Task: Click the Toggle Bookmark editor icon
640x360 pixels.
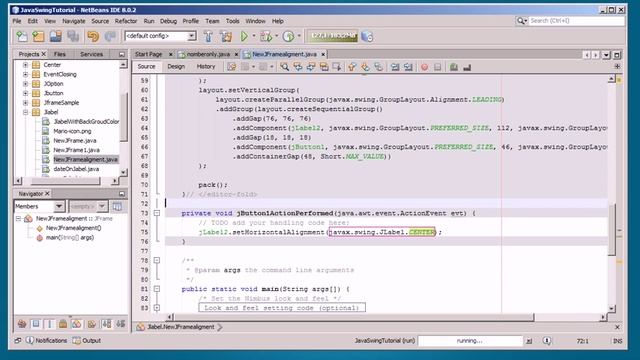Action: [379, 67]
